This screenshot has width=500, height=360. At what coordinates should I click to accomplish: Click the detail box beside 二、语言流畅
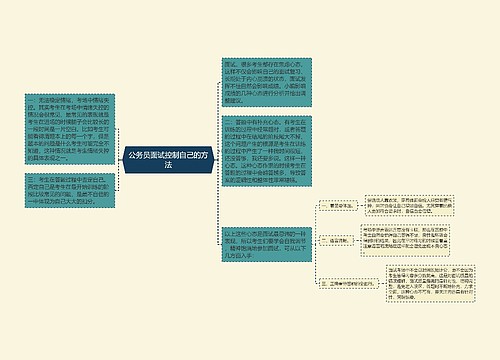tap(405, 240)
